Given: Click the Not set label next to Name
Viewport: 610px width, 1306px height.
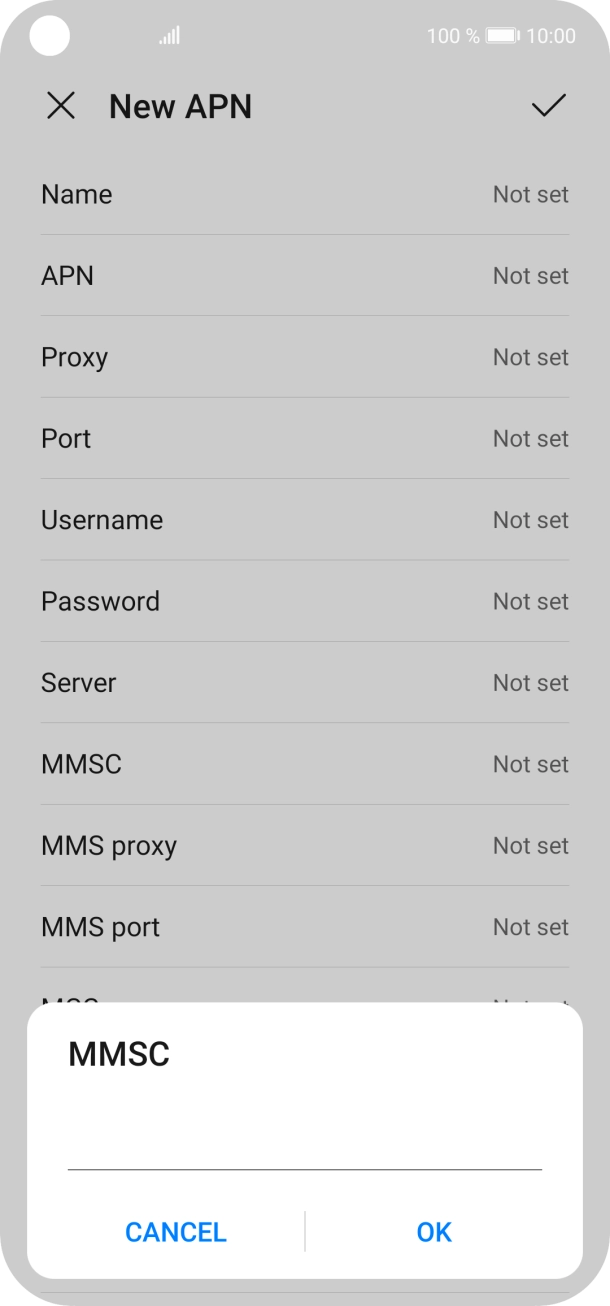Looking at the screenshot, I should 531,194.
